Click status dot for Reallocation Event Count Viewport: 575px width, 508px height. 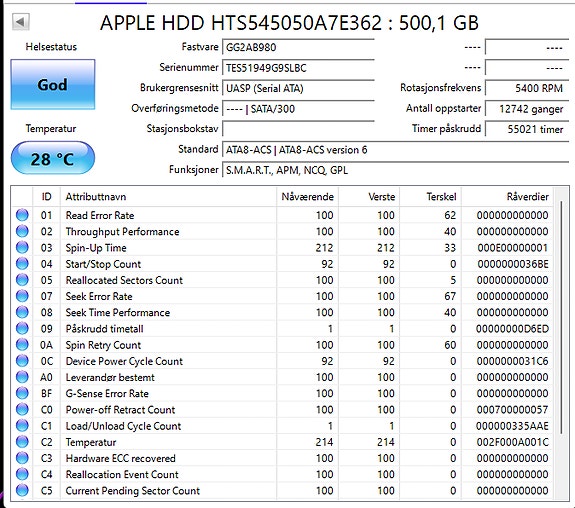(22, 474)
